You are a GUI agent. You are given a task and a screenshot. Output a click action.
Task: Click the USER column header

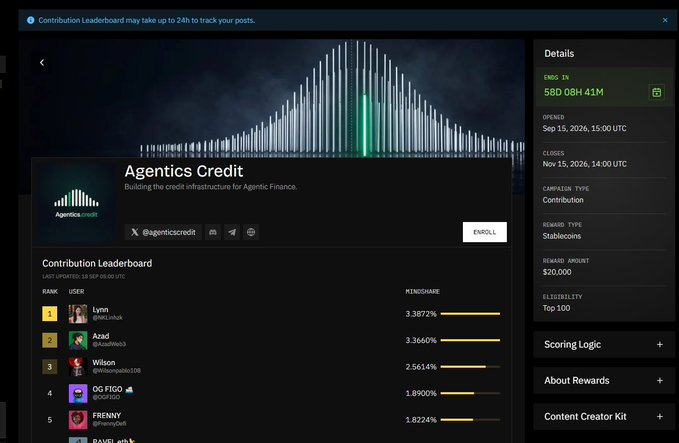76,291
